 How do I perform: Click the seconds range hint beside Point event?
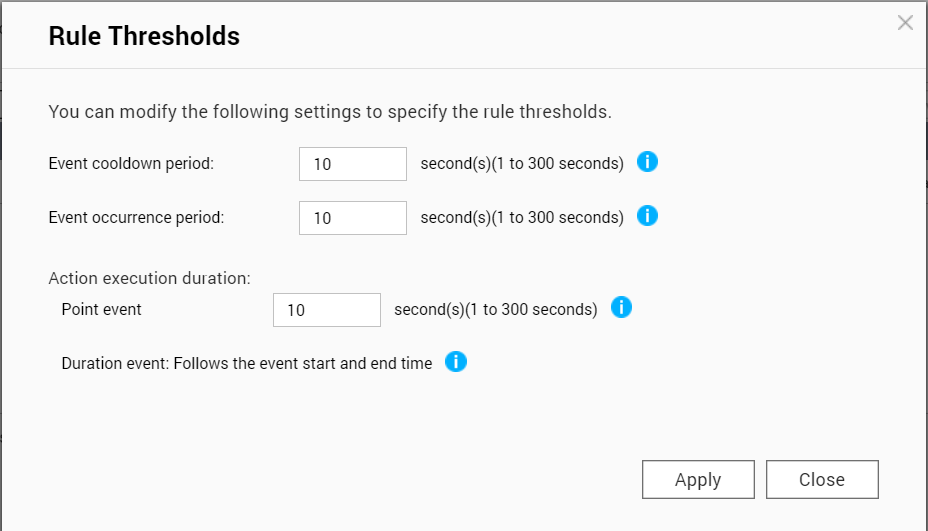pyautogui.click(x=496, y=310)
